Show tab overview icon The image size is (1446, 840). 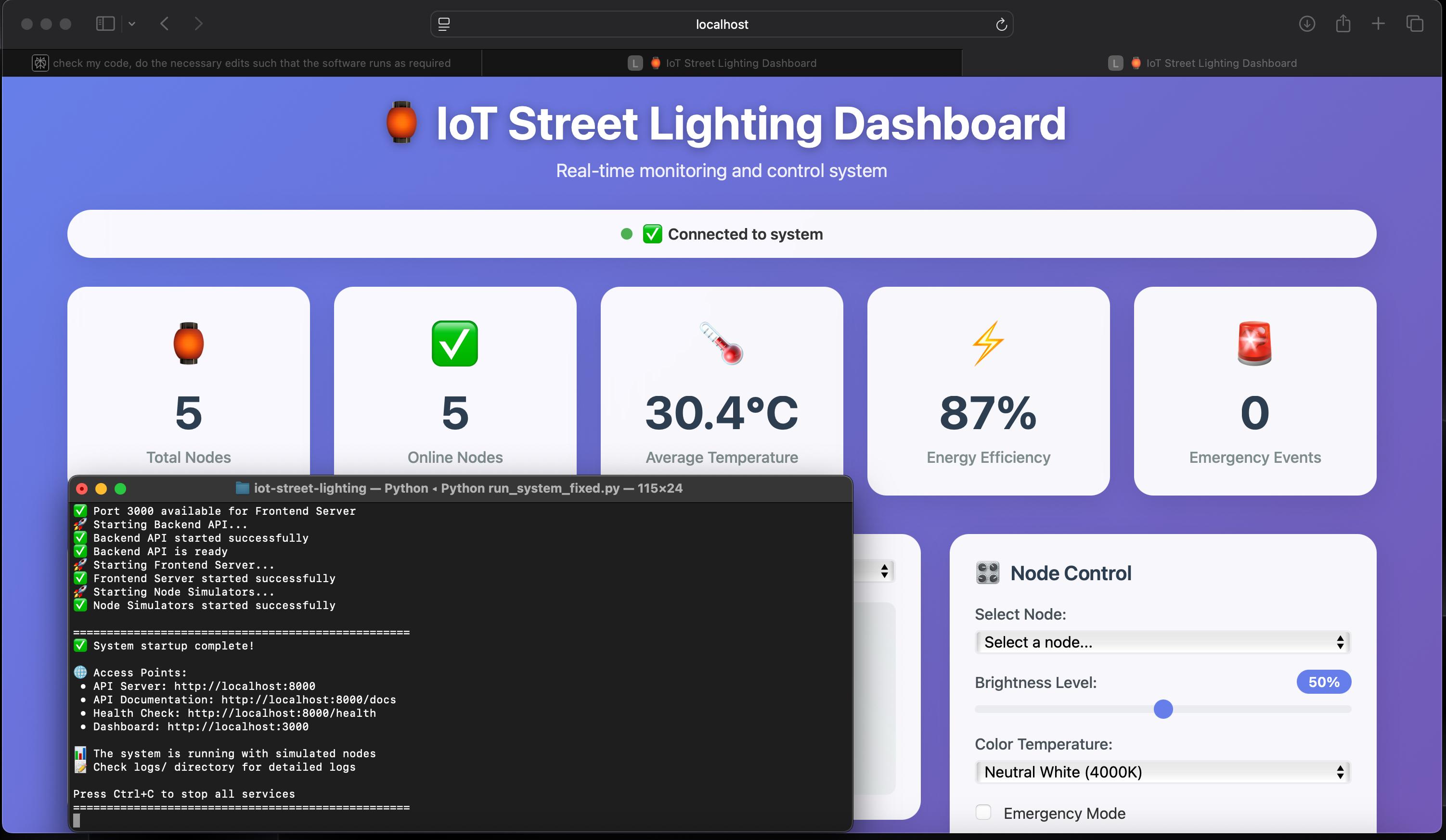(x=1414, y=24)
